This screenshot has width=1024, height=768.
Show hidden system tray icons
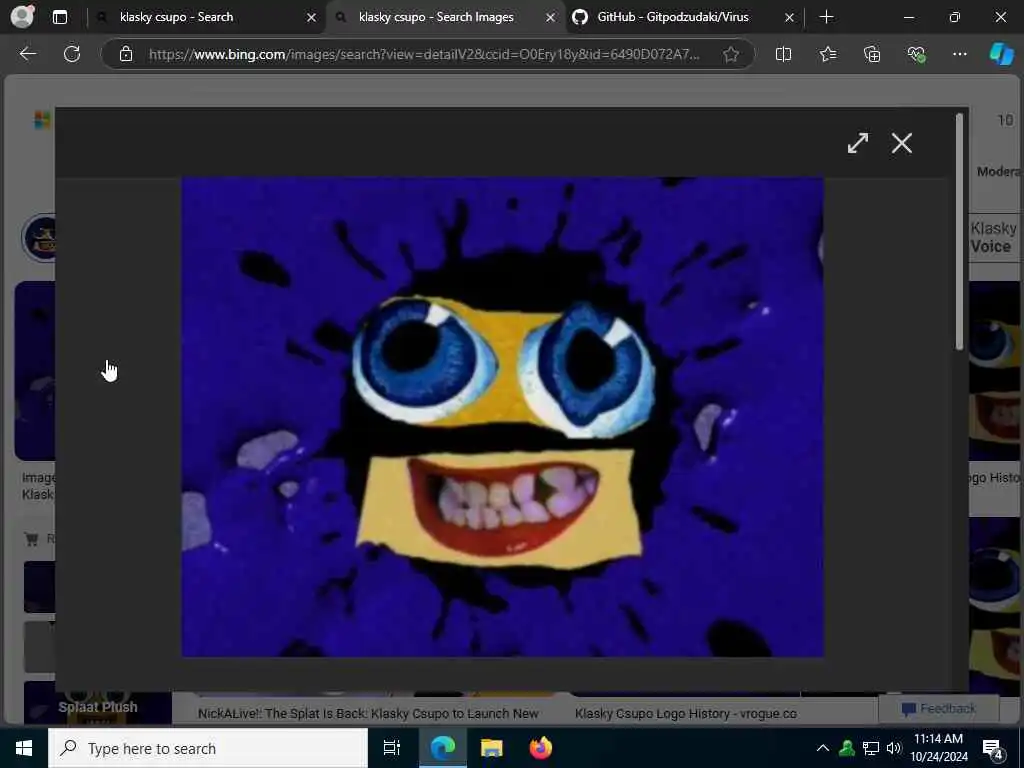tap(823, 748)
